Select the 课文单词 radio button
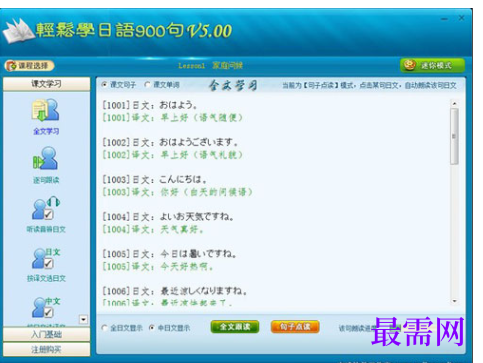This screenshot has width=483, height=363. (x=147, y=85)
